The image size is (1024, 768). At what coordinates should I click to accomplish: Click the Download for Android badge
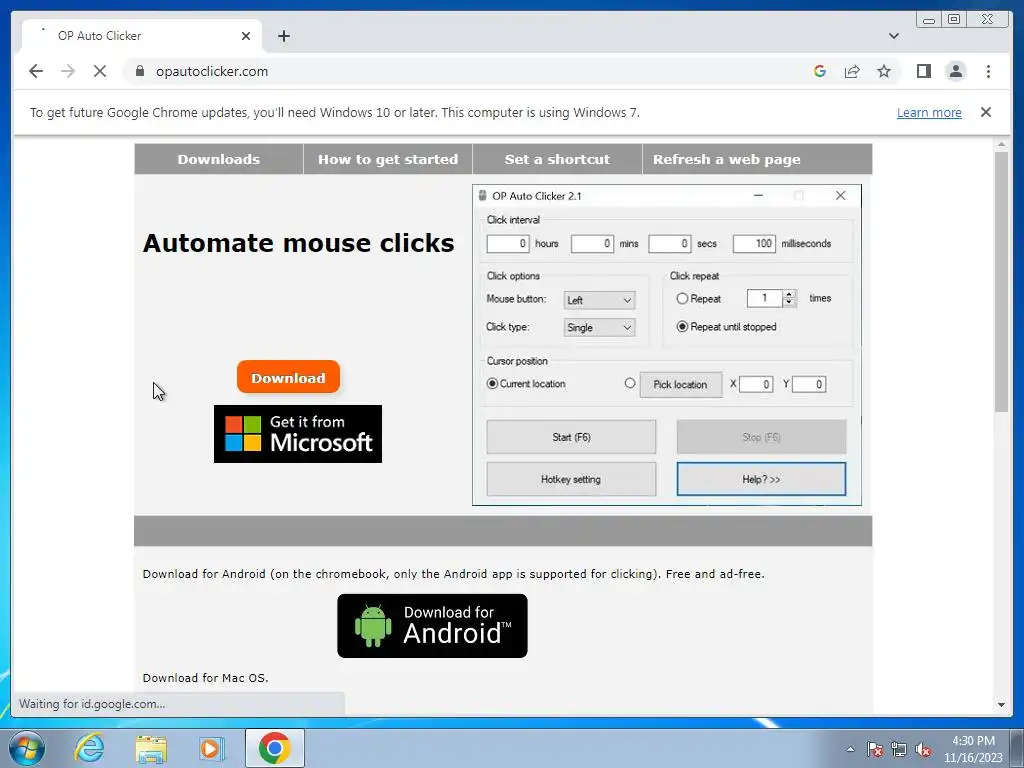[x=432, y=626]
